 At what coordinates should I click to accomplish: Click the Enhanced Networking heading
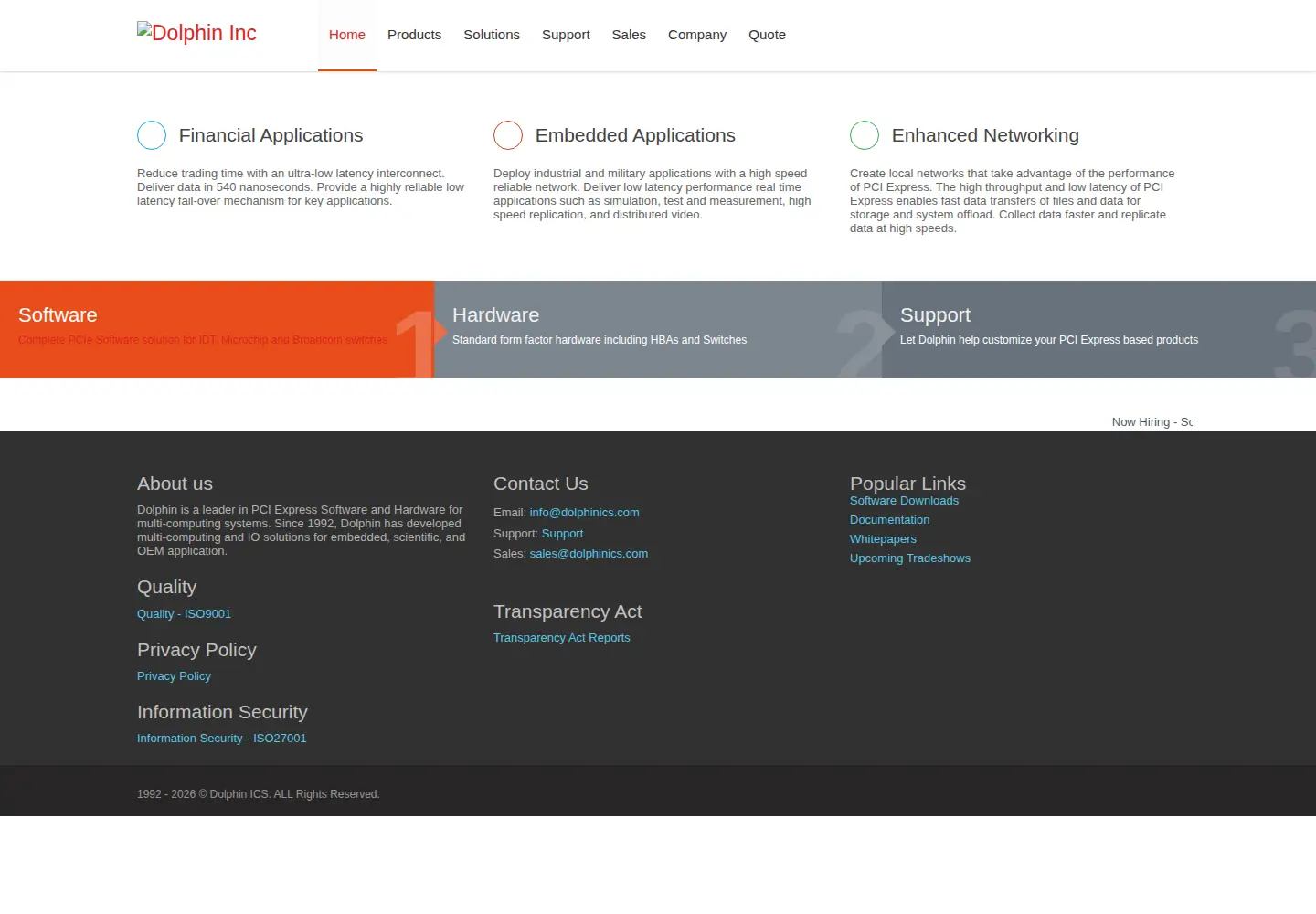point(985,135)
